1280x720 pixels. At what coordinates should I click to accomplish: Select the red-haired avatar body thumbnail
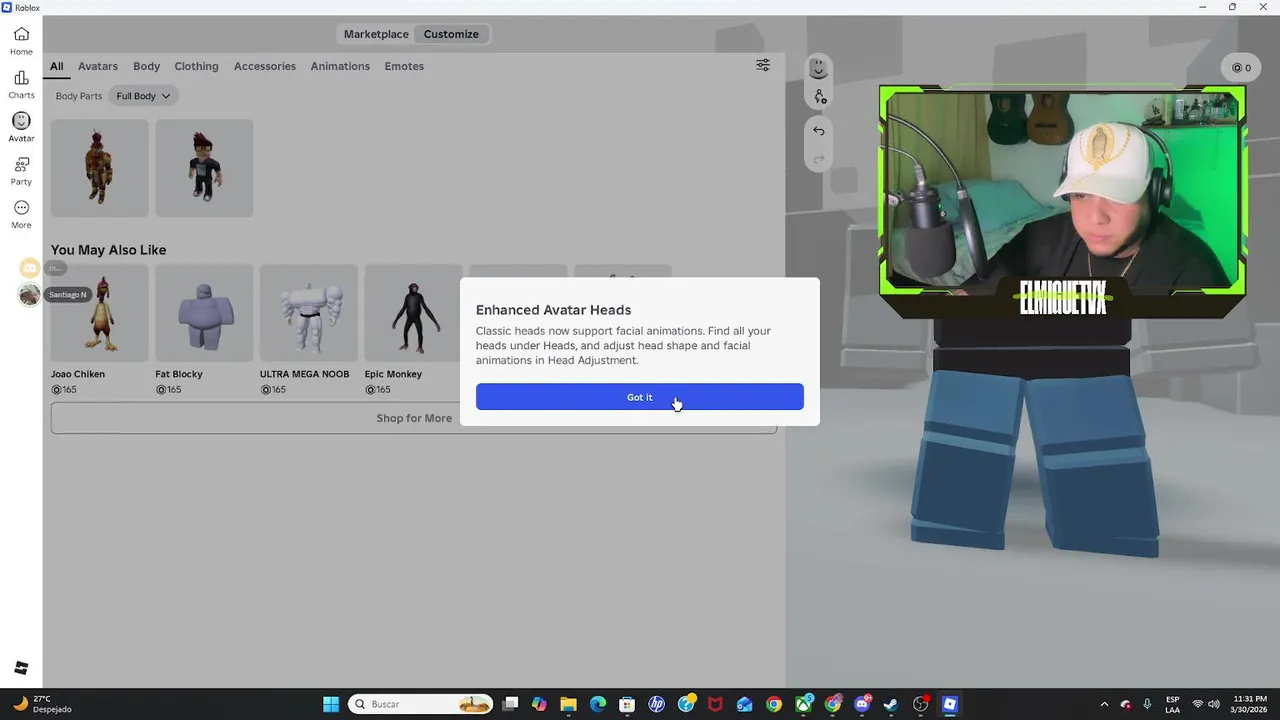204,168
